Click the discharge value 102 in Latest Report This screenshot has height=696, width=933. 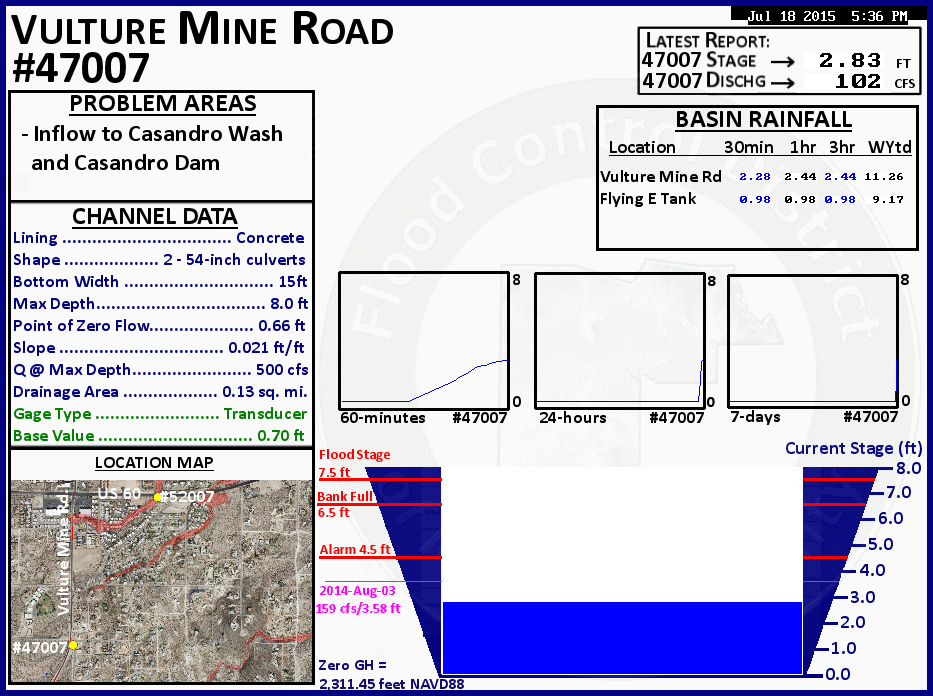(857, 81)
